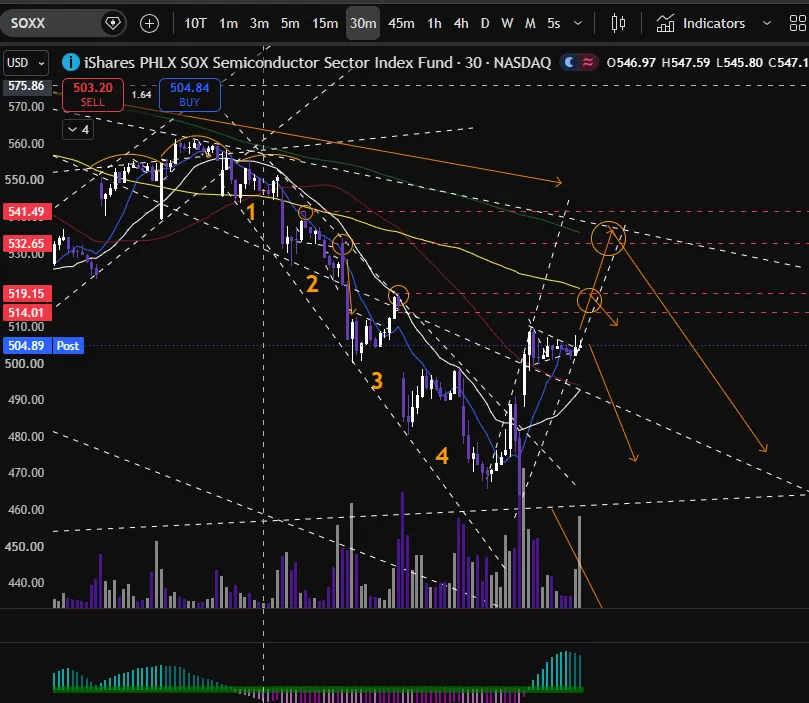The image size is (809, 703).
Task: Select the 1m interval
Action: point(228,23)
